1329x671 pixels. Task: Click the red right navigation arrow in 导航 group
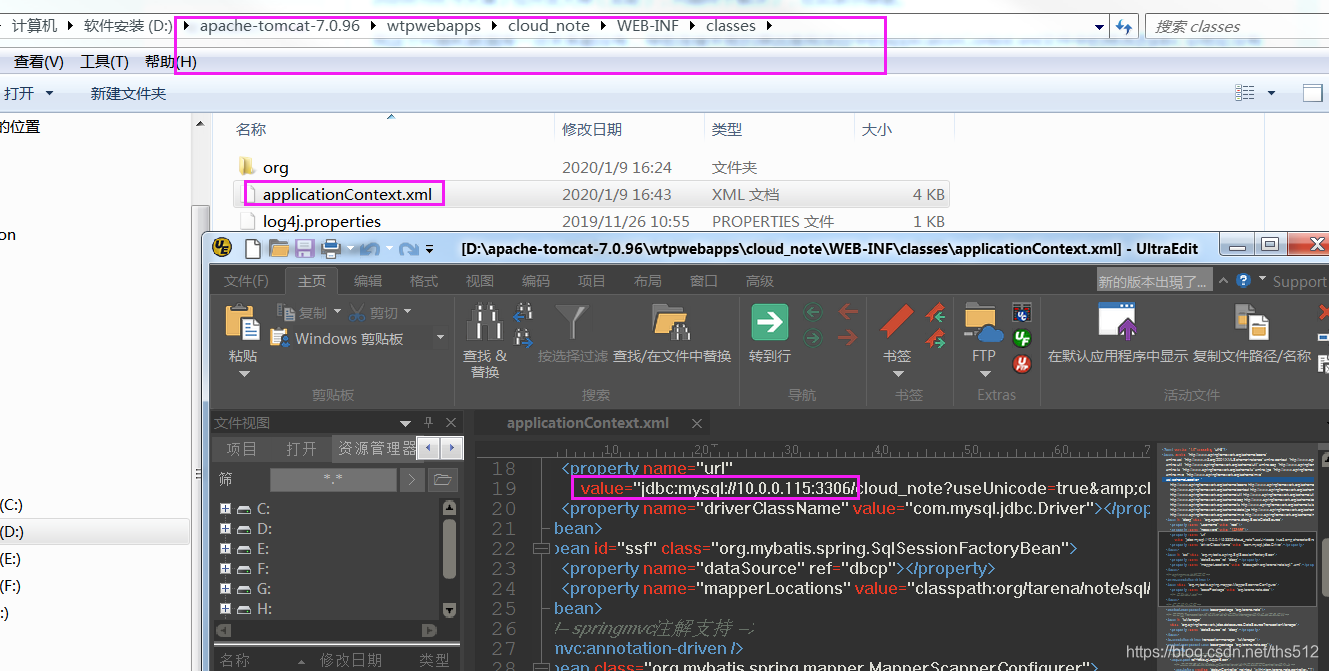[849, 338]
